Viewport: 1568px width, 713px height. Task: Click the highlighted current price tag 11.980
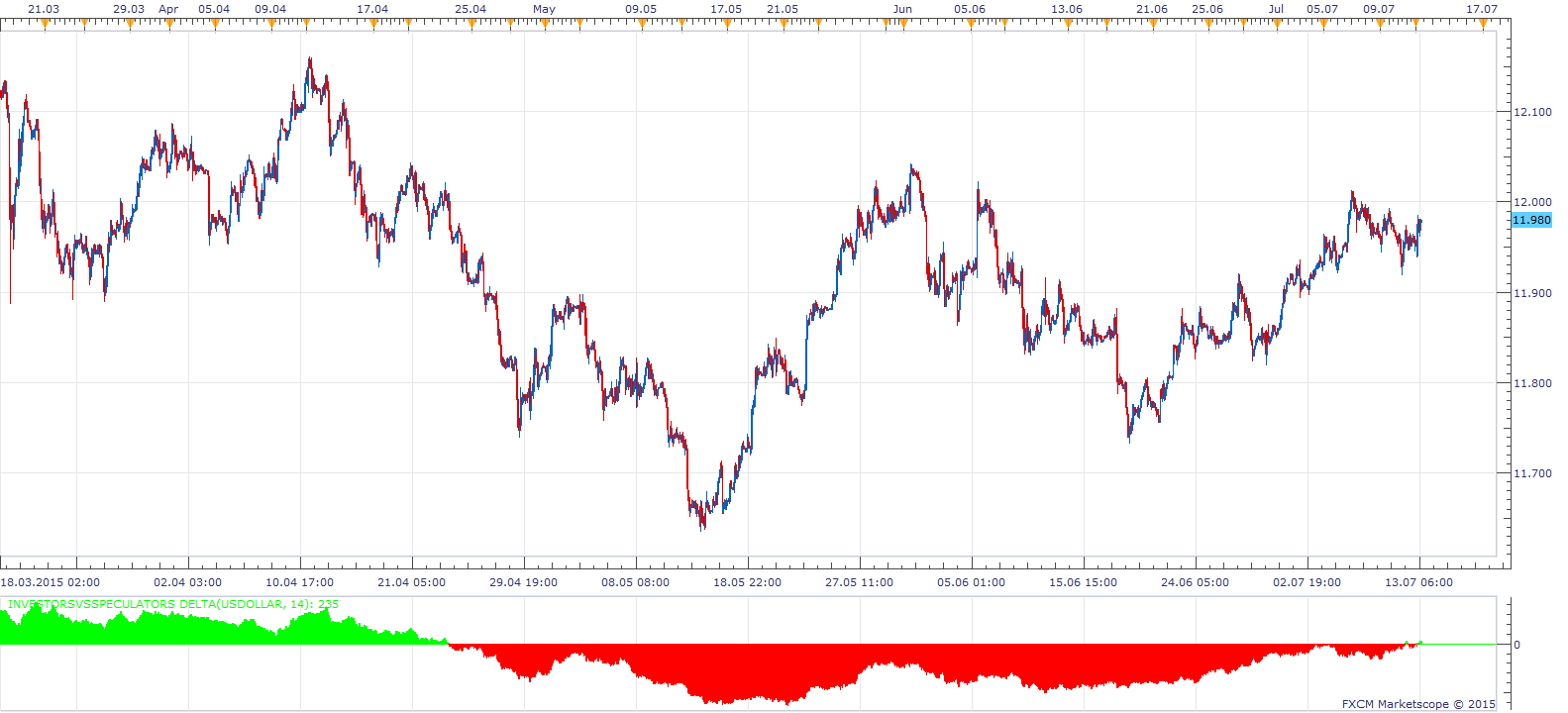tap(1531, 220)
